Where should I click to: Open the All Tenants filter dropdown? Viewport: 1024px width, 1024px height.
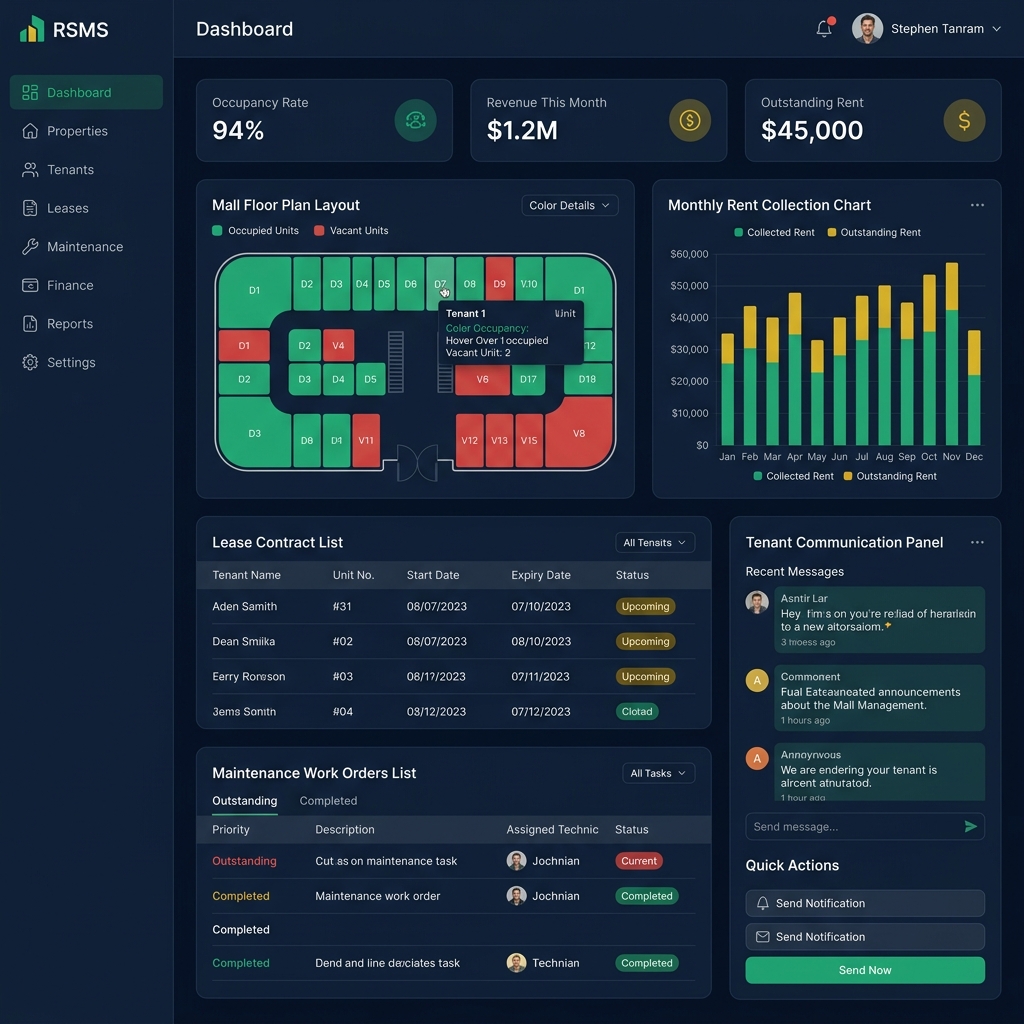tap(654, 543)
